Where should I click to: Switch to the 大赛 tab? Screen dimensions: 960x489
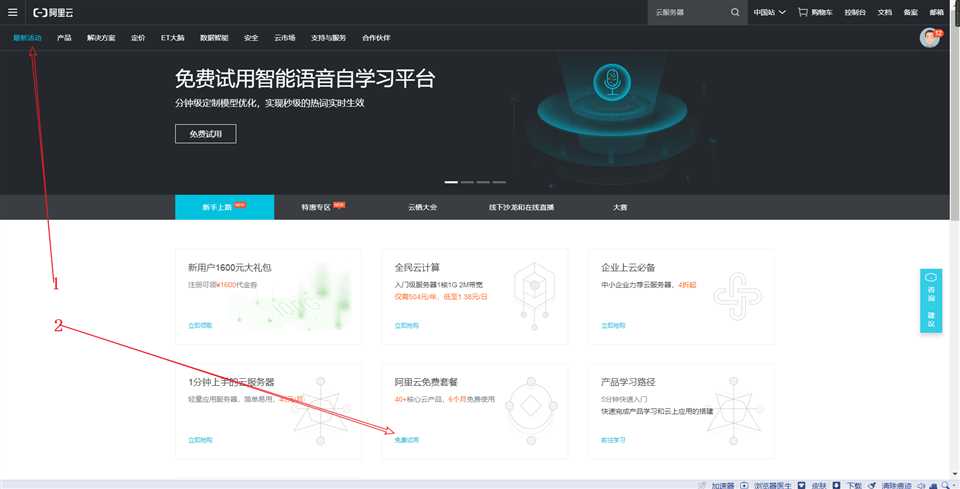tap(620, 207)
